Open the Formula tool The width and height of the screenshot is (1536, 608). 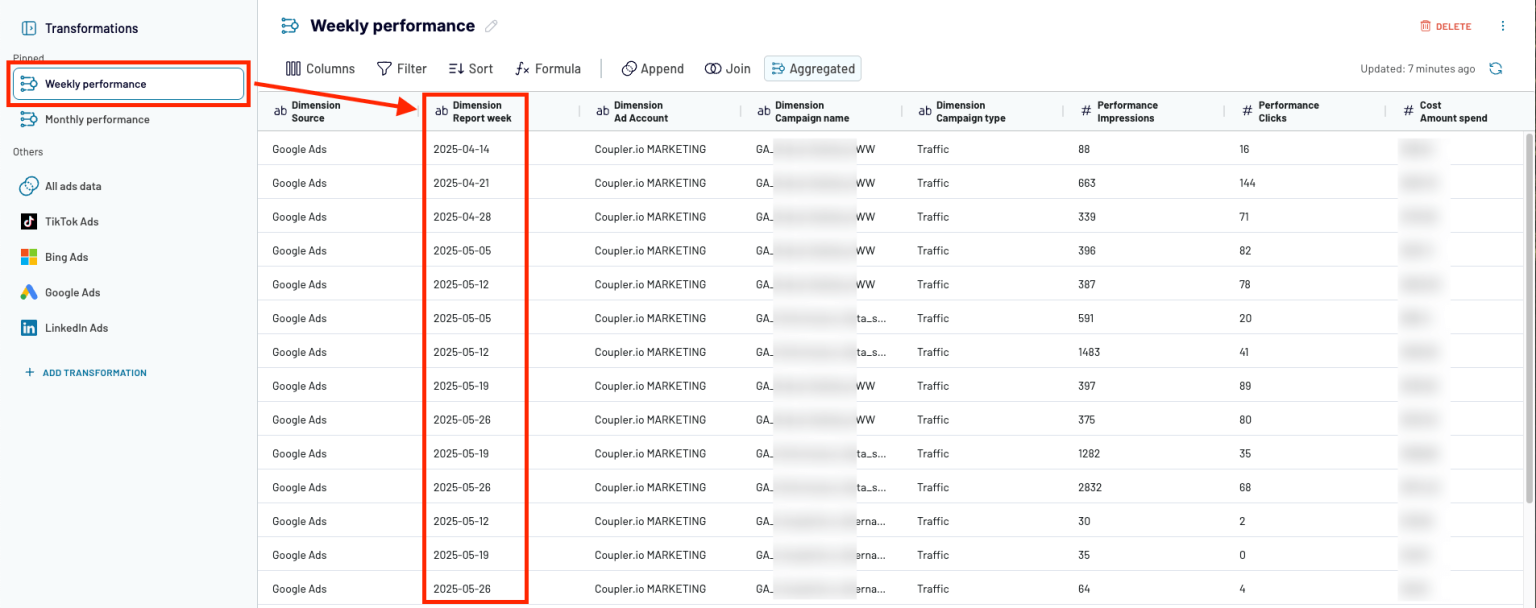(547, 69)
